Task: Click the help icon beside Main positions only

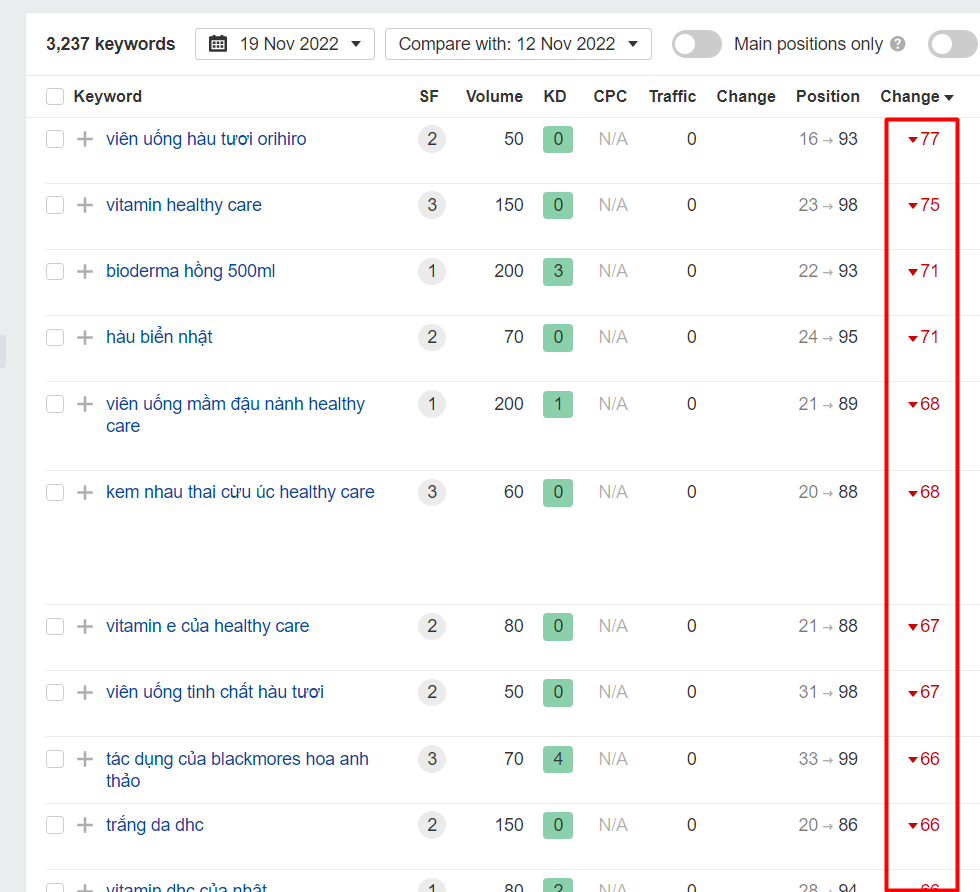Action: click(898, 44)
